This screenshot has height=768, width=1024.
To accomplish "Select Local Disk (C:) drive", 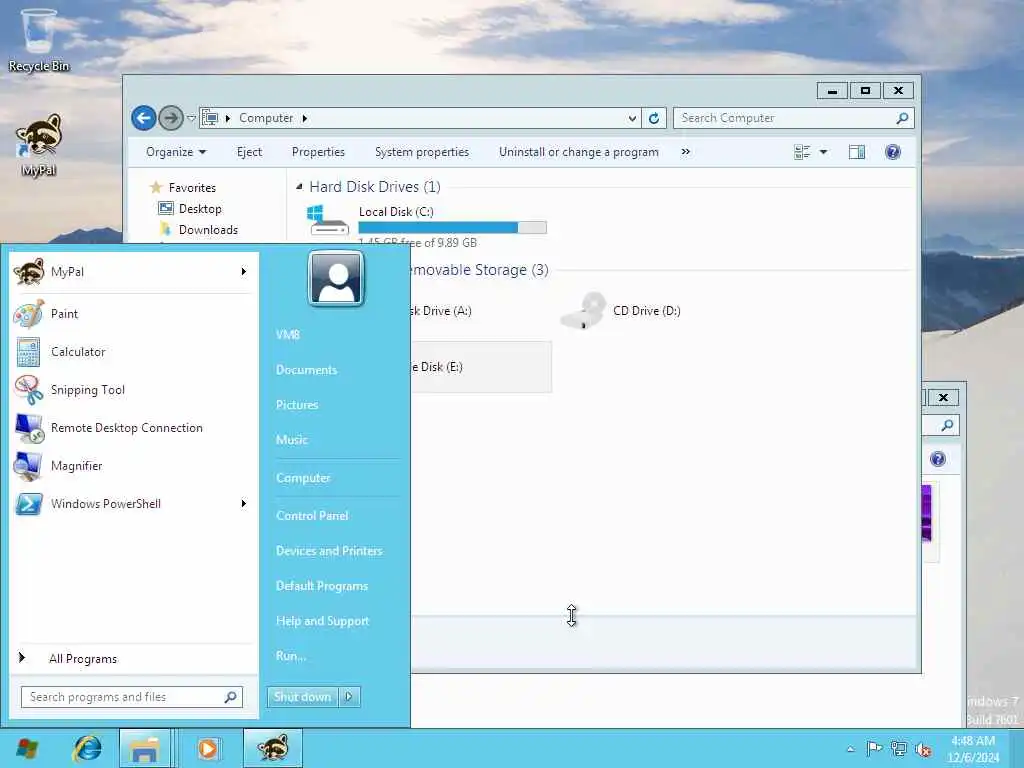I will (427, 226).
